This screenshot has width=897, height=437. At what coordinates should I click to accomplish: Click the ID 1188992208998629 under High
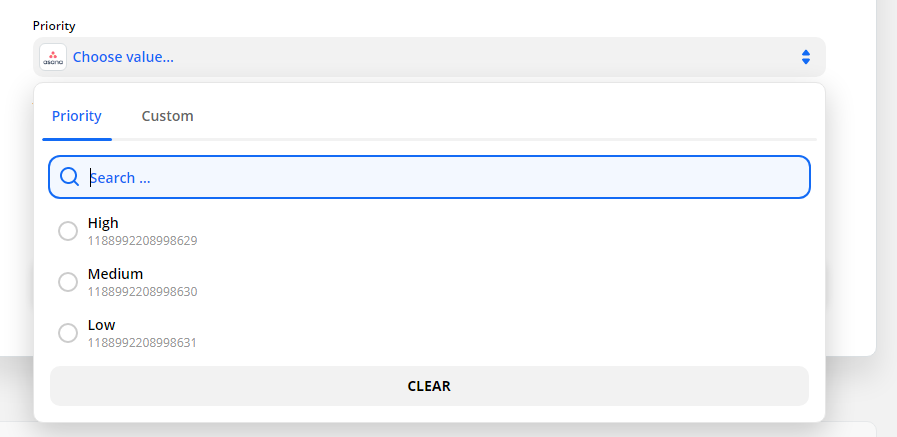coord(142,240)
